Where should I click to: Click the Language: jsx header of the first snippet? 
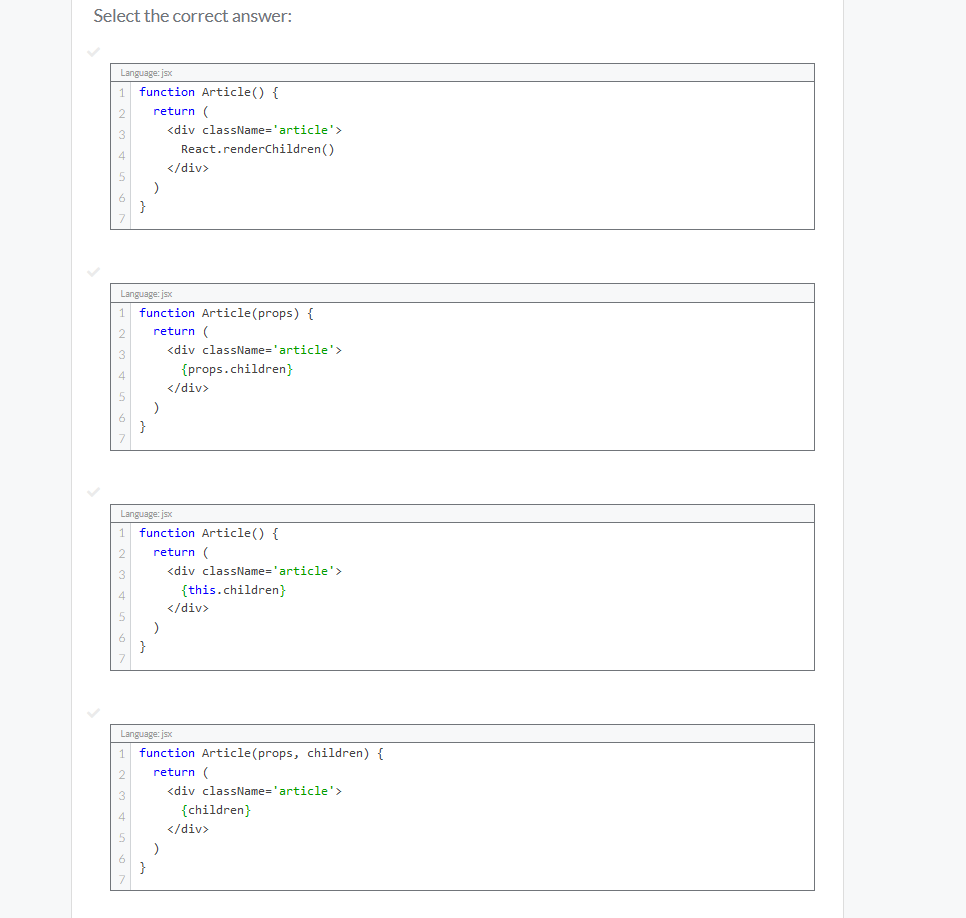145,72
